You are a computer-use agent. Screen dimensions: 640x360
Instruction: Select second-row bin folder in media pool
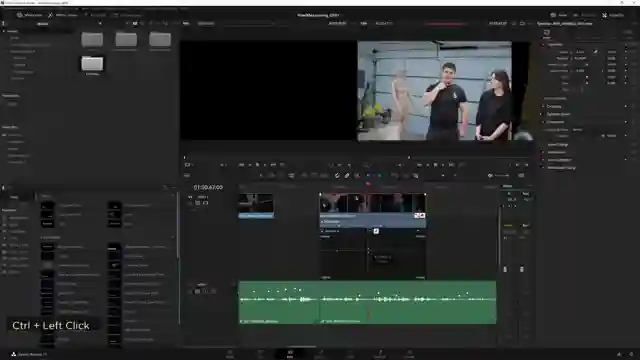(x=92, y=64)
